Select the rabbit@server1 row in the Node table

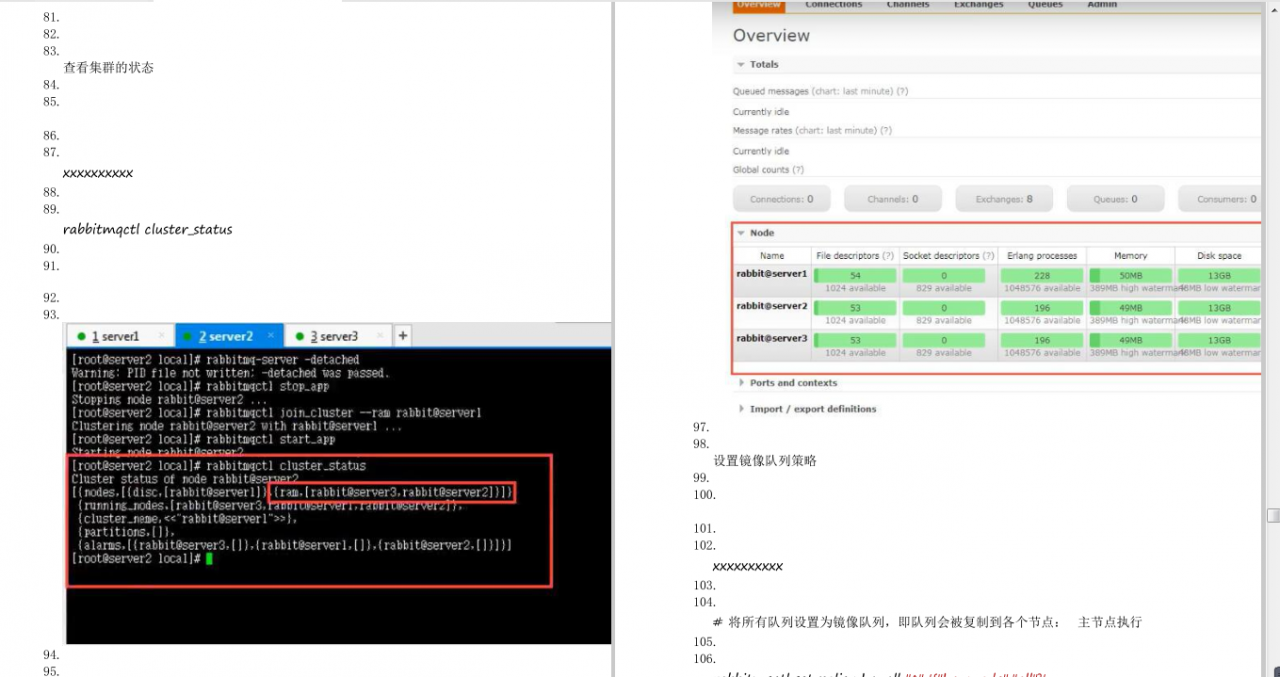[770, 275]
